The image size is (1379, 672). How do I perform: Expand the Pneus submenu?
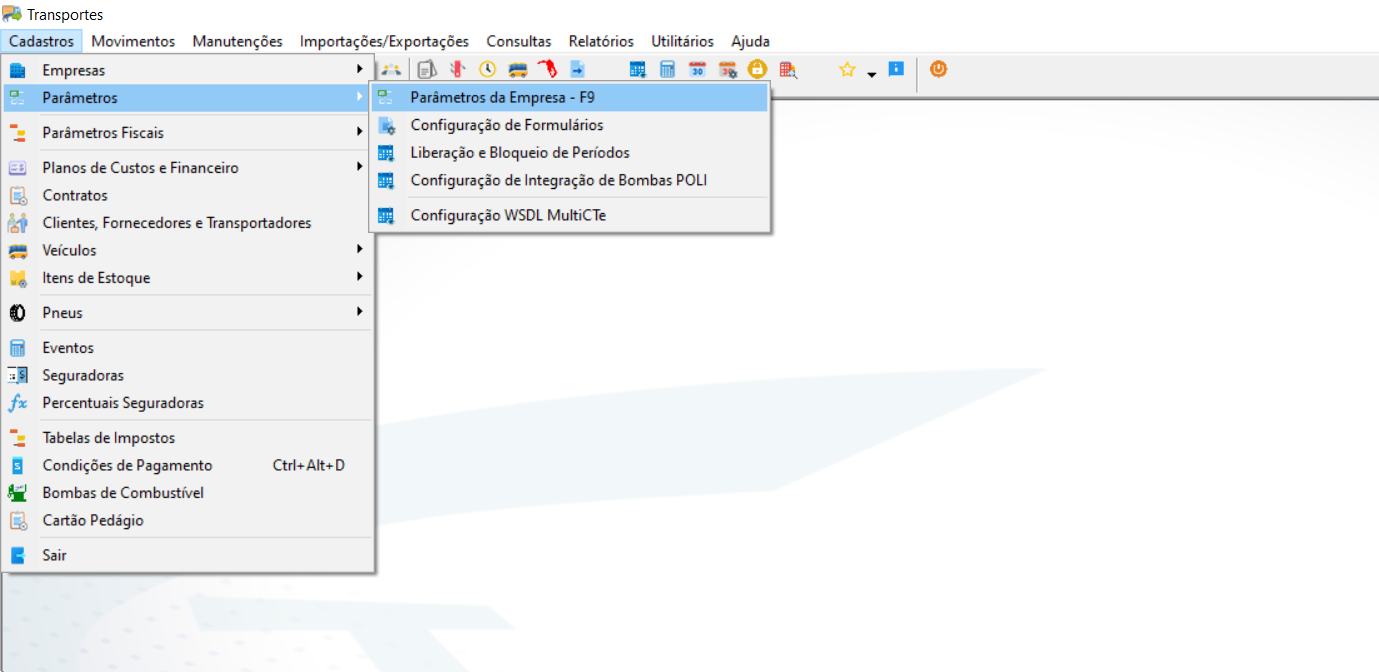[187, 313]
